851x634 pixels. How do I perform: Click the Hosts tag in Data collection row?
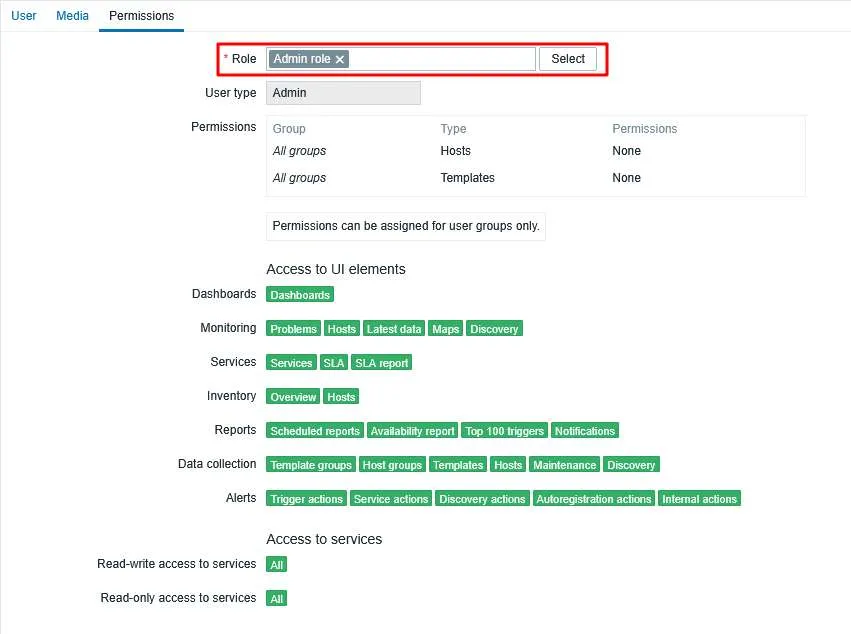(x=508, y=465)
